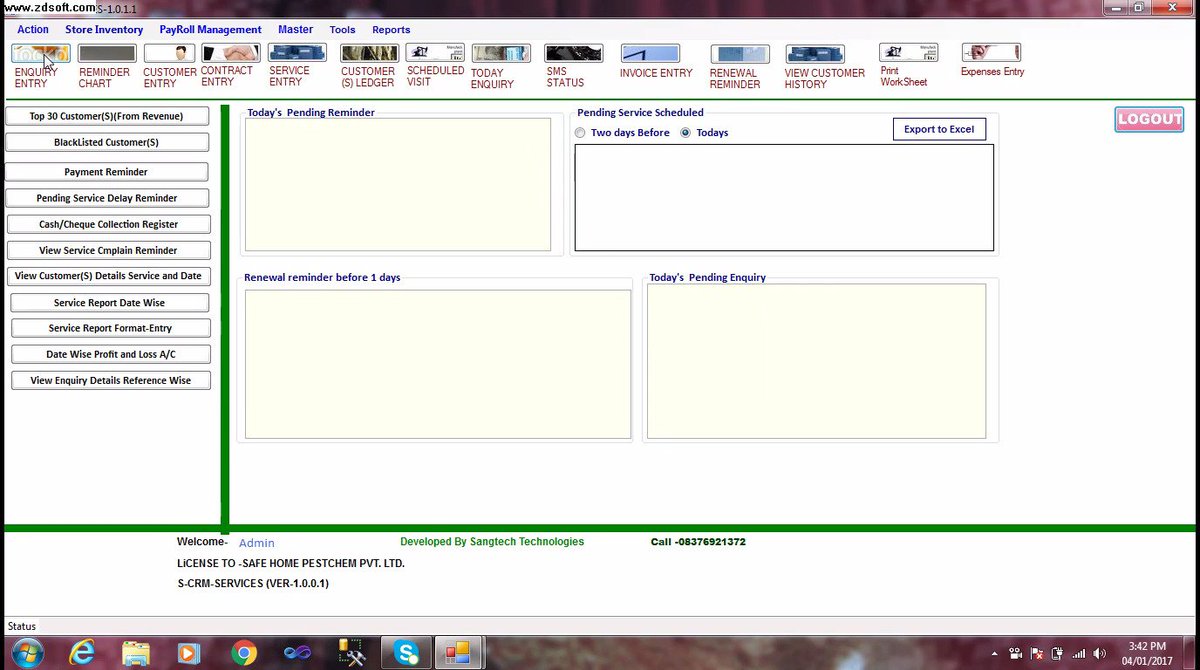Select the Todays radio option
This screenshot has width=1200, height=670.
pyautogui.click(x=686, y=133)
